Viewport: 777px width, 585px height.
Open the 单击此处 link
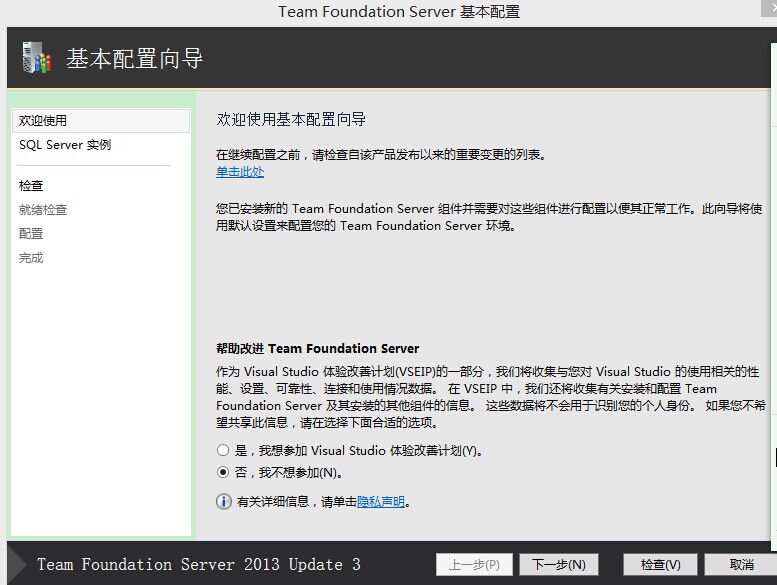(240, 172)
